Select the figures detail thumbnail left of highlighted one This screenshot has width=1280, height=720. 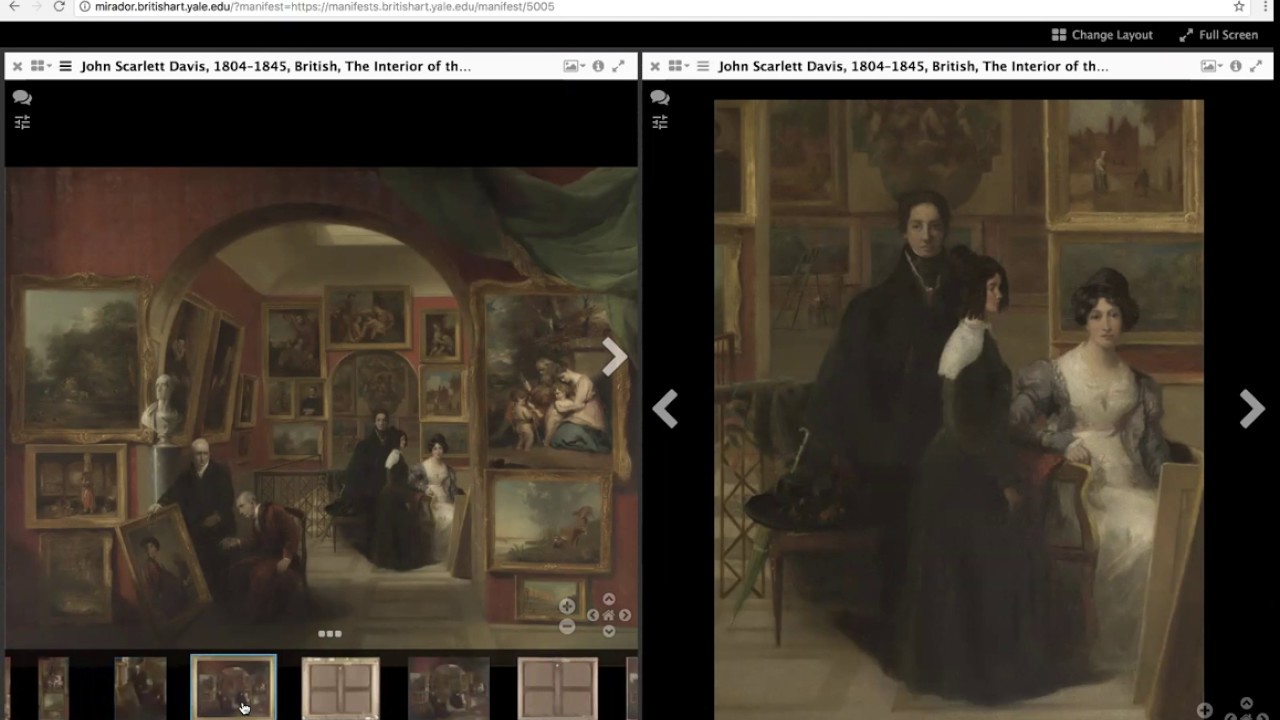click(x=140, y=687)
